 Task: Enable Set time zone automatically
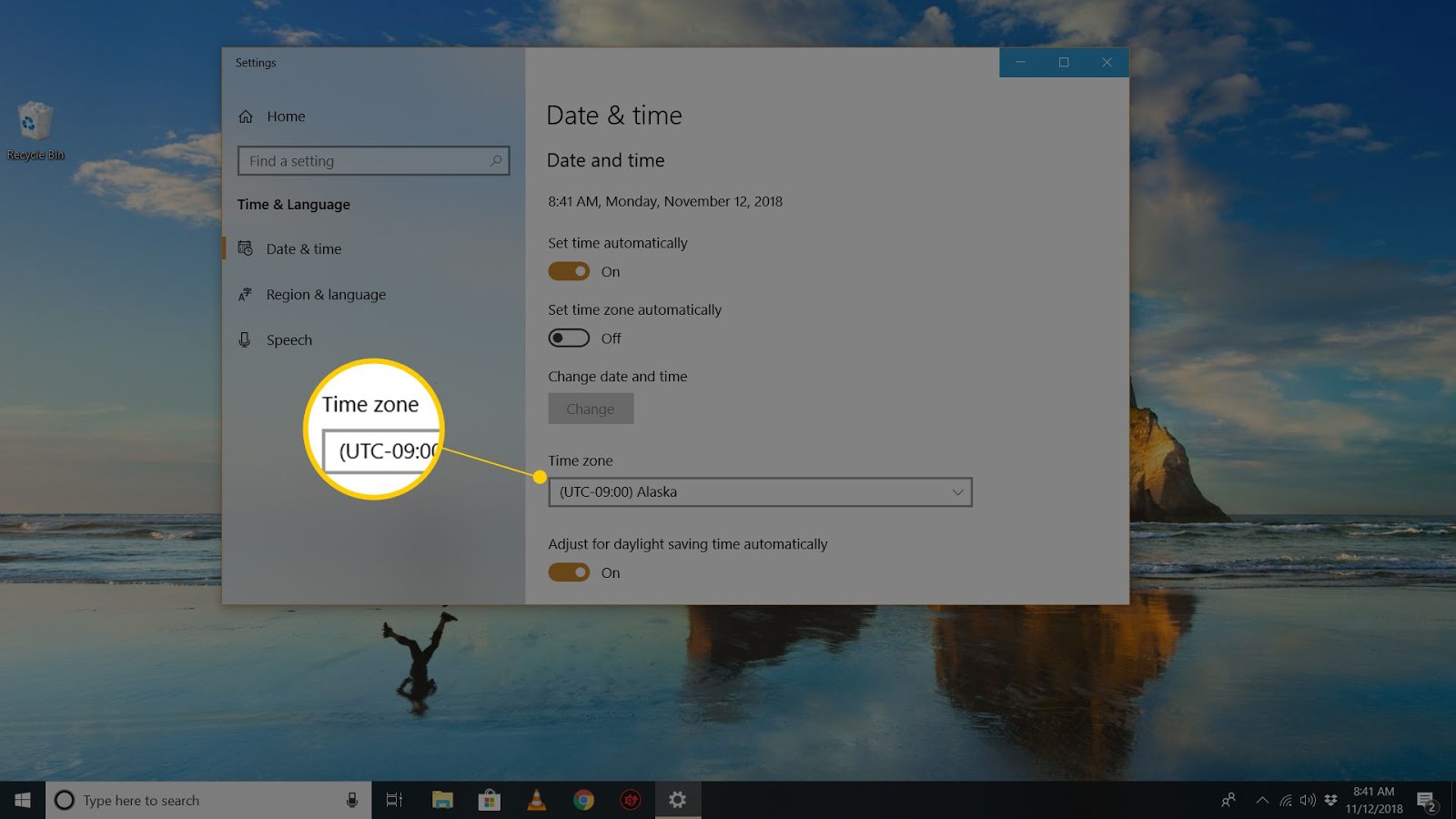pos(568,337)
